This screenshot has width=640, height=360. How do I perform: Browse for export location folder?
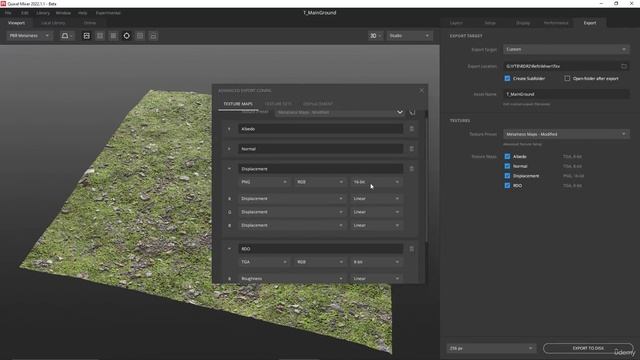click(624, 66)
